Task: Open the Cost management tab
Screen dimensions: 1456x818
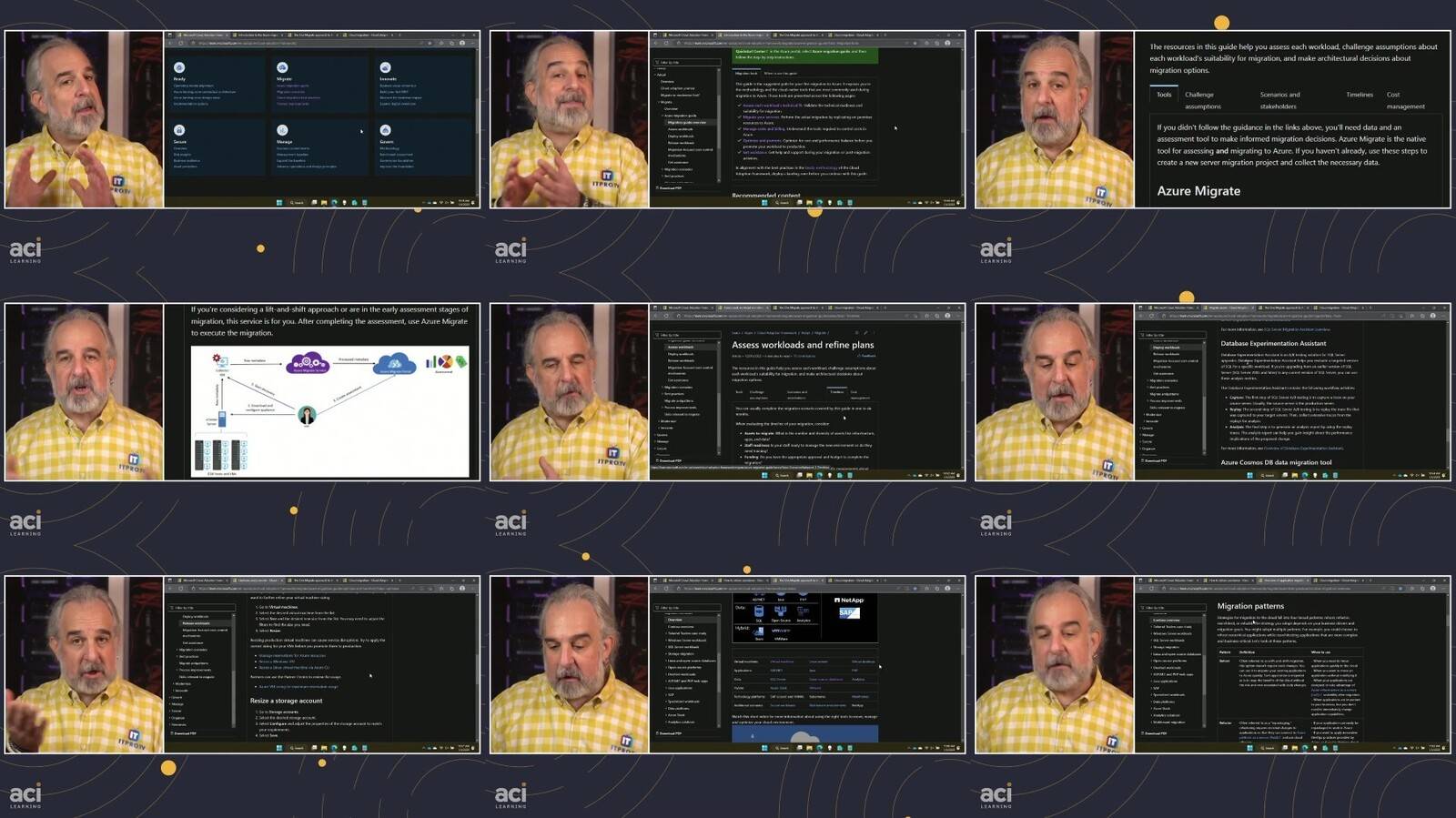Action: tap(1406, 100)
